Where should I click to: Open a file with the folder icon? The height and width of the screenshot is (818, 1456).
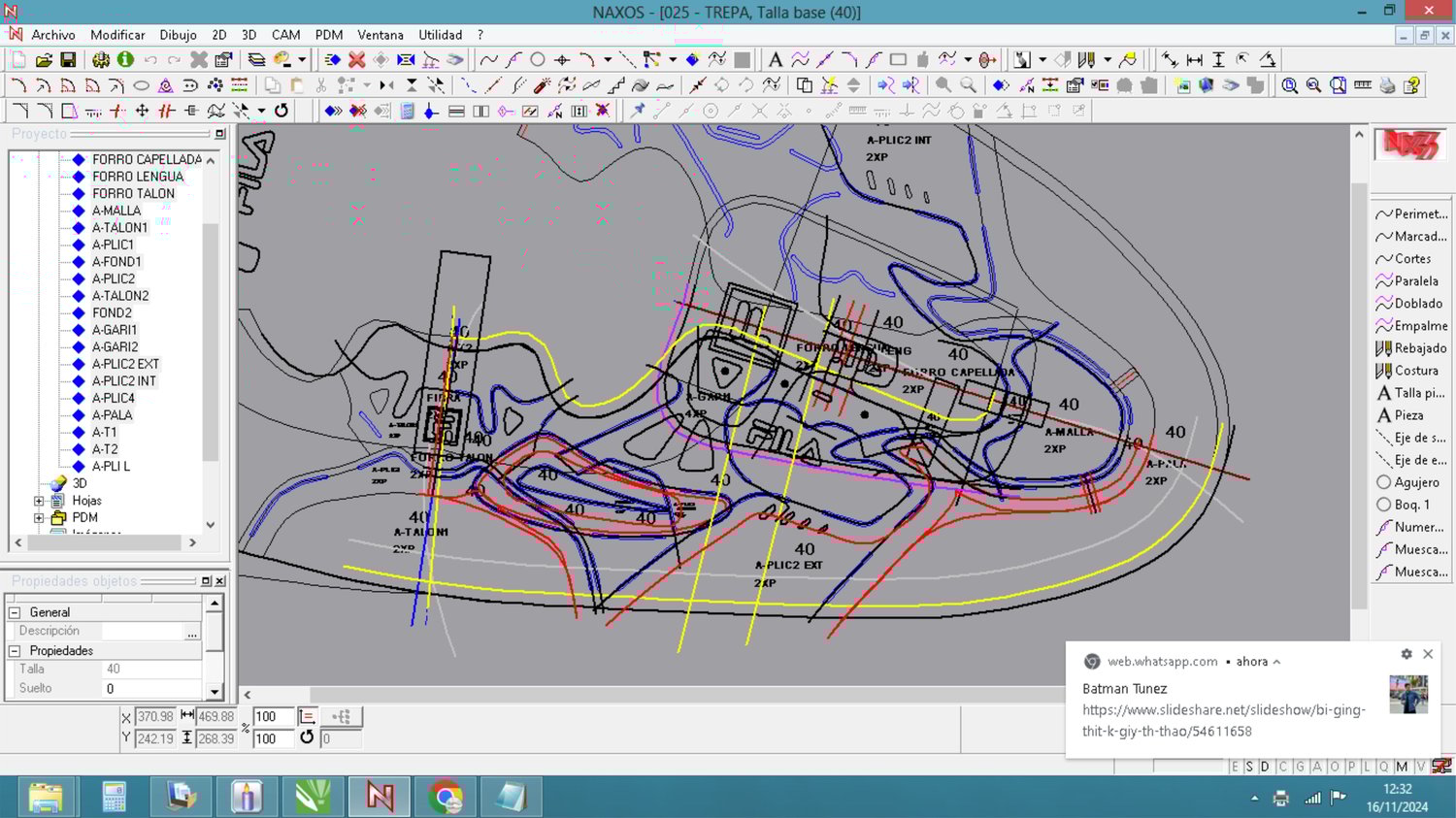pyautogui.click(x=44, y=59)
